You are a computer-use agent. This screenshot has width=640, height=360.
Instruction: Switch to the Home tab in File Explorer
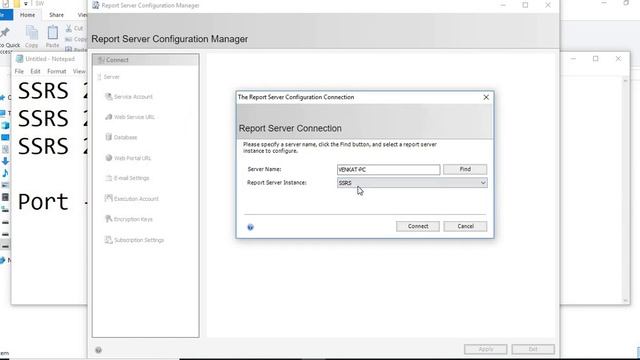[x=27, y=15]
